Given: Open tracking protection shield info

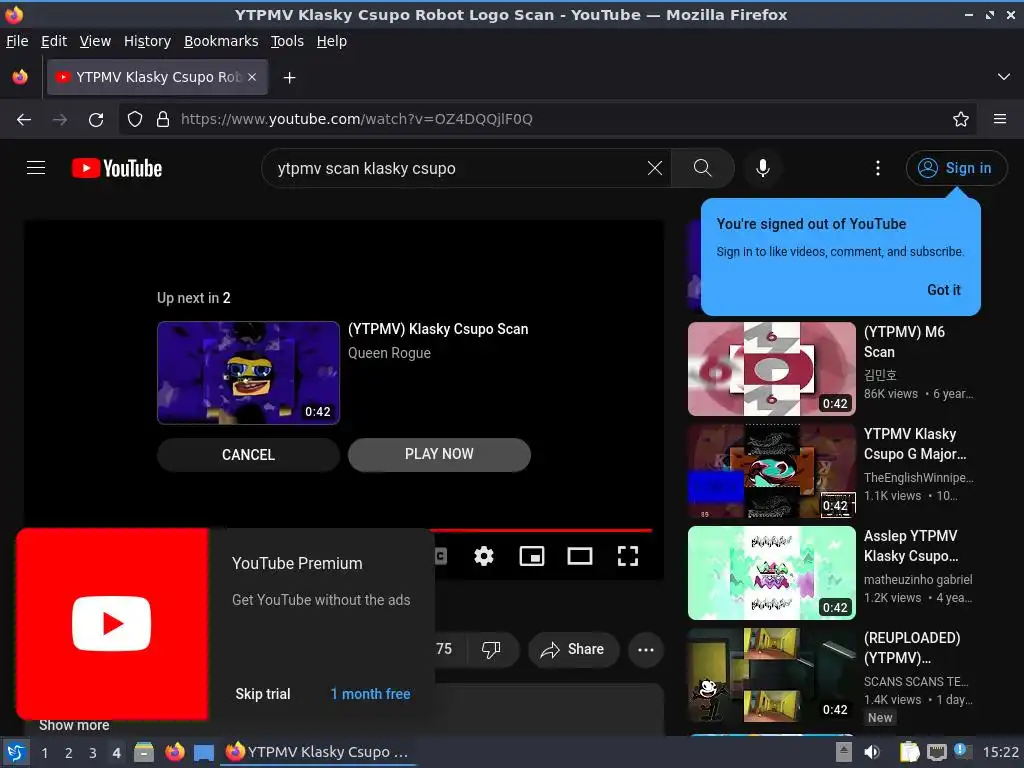Looking at the screenshot, I should coord(135,119).
